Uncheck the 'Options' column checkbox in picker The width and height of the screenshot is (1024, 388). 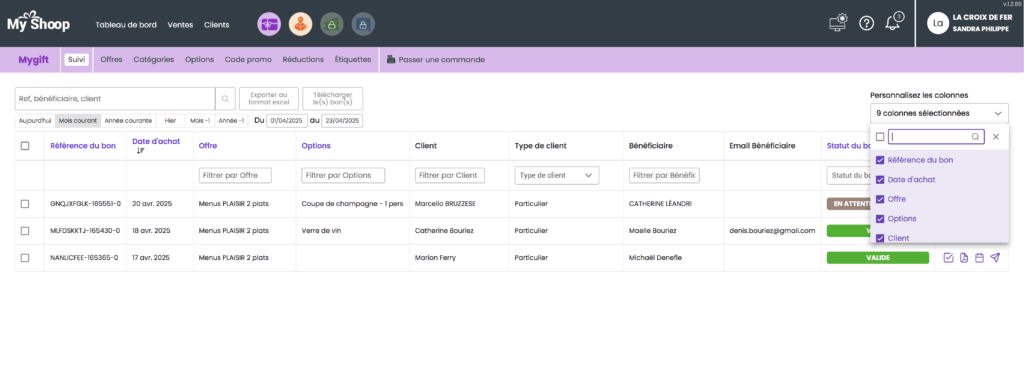point(880,219)
